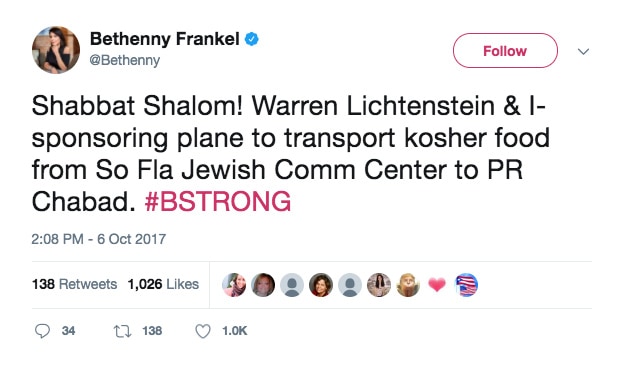View the 1,026 Likes list

tap(163, 284)
